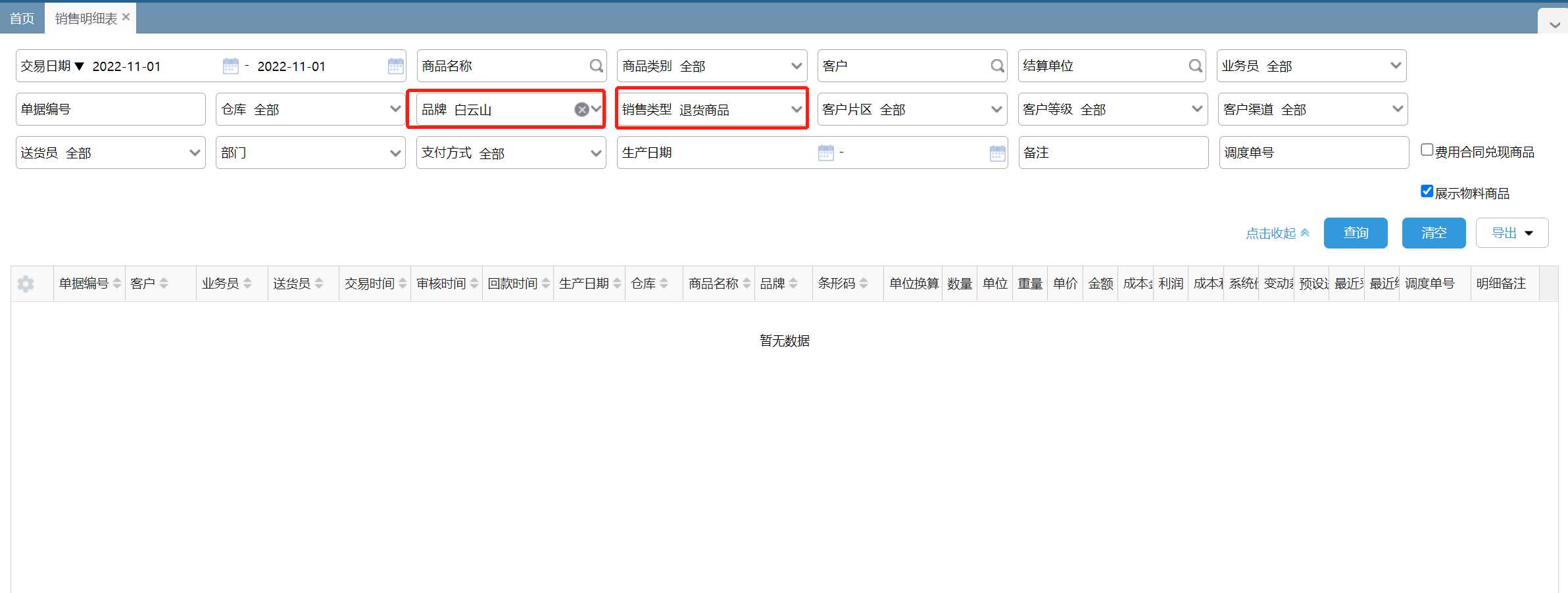The height and width of the screenshot is (593, 1568).
Task: Close the 销售明细表 tab
Action: pyautogui.click(x=126, y=17)
